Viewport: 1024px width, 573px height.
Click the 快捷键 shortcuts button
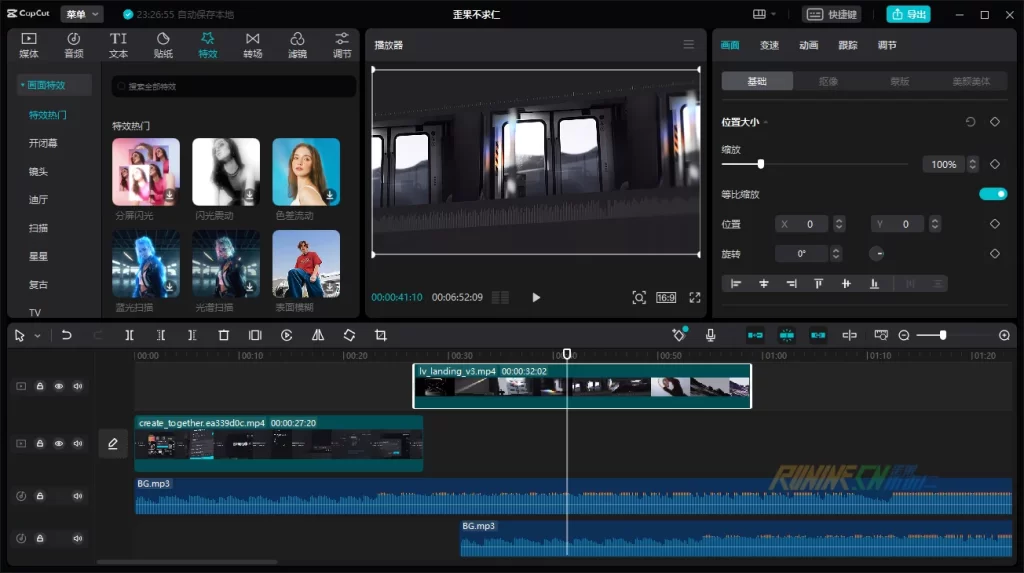point(831,14)
